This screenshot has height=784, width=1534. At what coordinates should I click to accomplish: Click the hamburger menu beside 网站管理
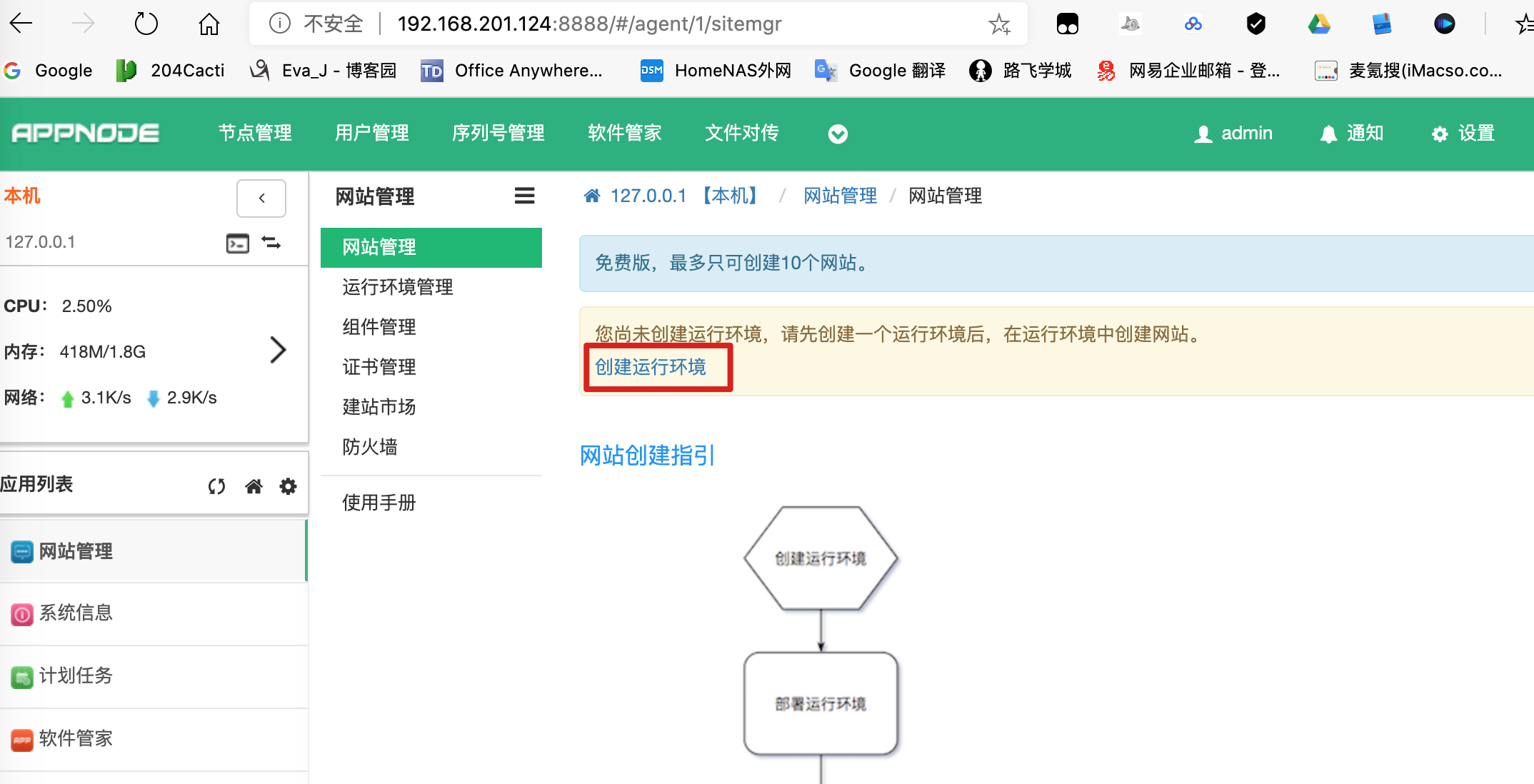[524, 196]
